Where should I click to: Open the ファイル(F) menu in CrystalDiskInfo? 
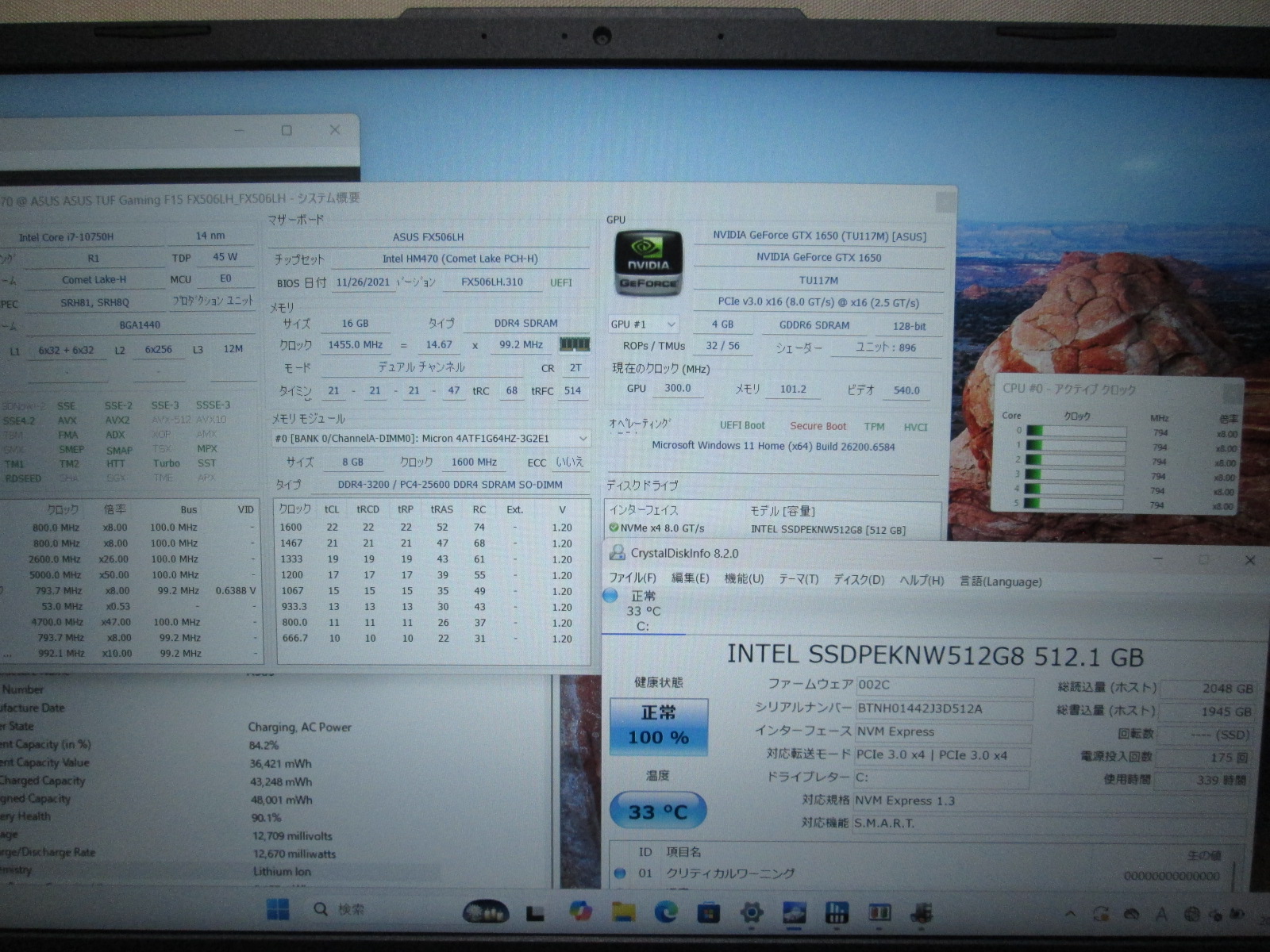[632, 578]
